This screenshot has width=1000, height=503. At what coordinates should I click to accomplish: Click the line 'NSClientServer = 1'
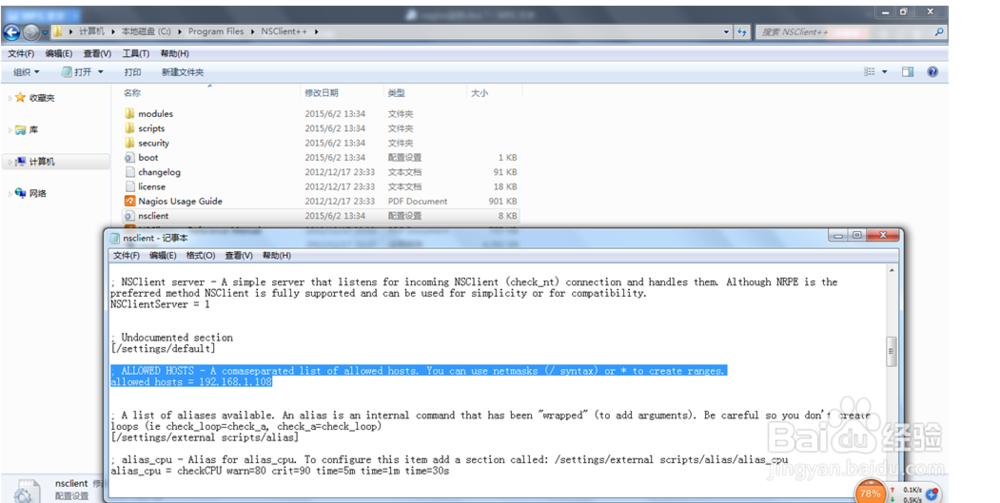tap(159, 304)
